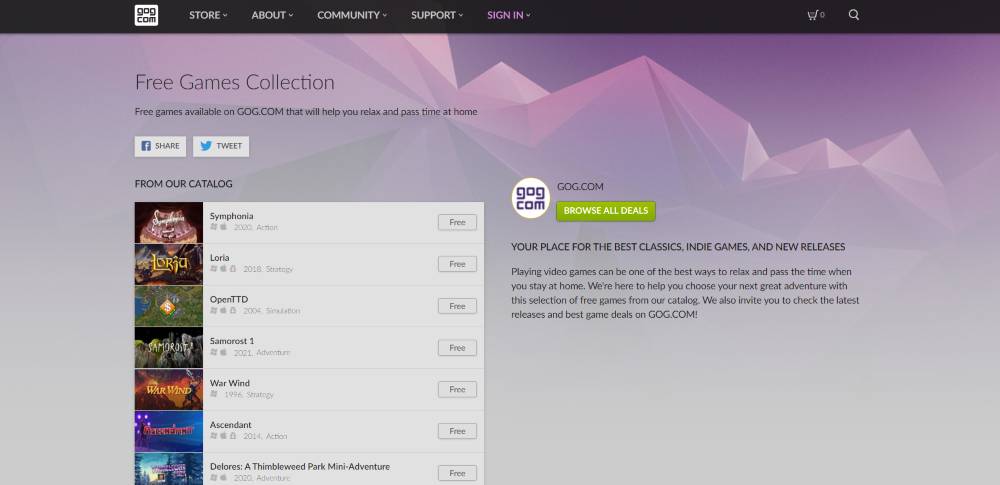Open the Loria game thumbnail
Viewport: 1000px width, 485px height.
[x=168, y=264]
